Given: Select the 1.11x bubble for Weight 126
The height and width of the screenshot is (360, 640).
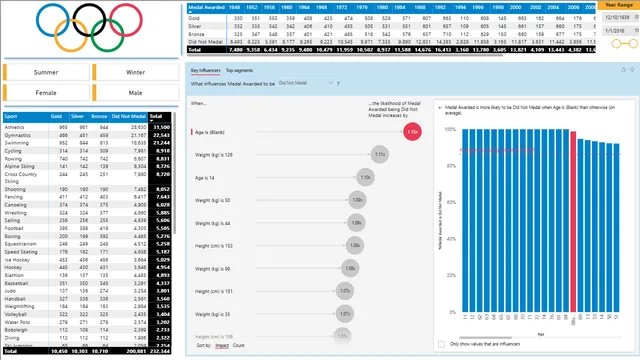Looking at the screenshot, I should pos(380,155).
